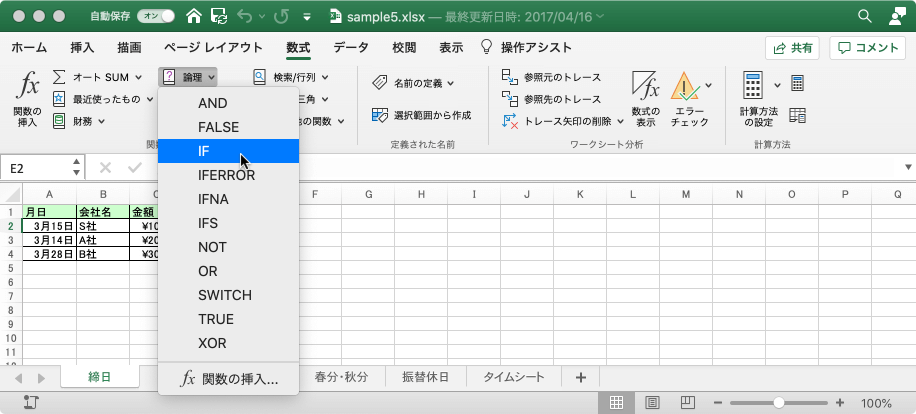The width and height of the screenshot is (916, 414).
Task: Toggle the AutoSave switch
Action: click(156, 16)
